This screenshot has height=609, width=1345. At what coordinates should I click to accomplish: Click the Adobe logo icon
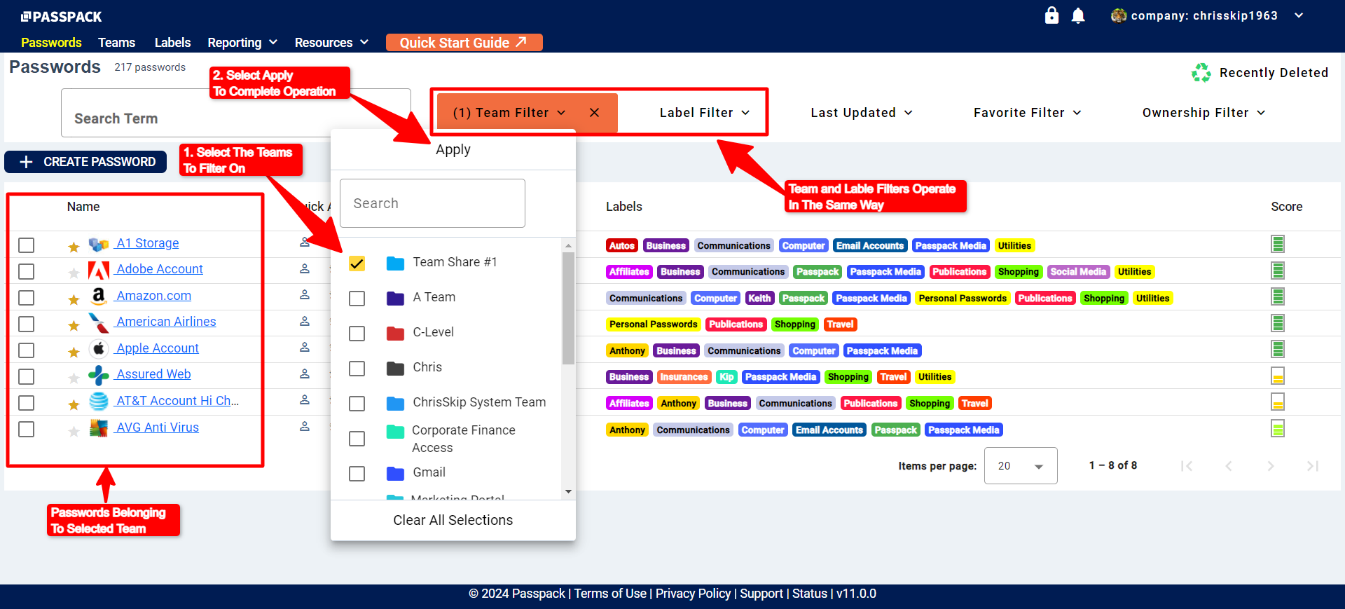(x=98, y=270)
